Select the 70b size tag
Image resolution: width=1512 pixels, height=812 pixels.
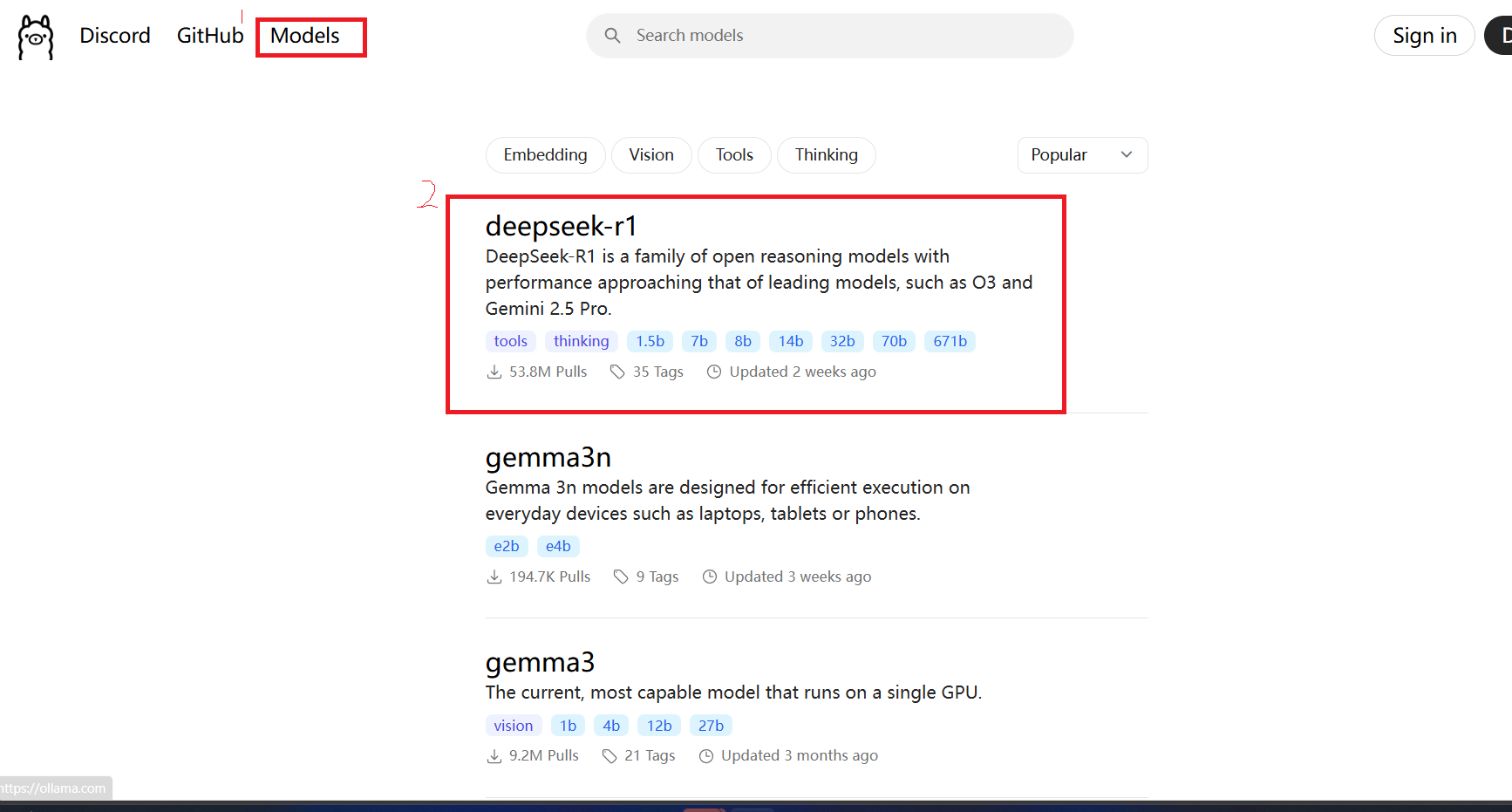(x=894, y=341)
